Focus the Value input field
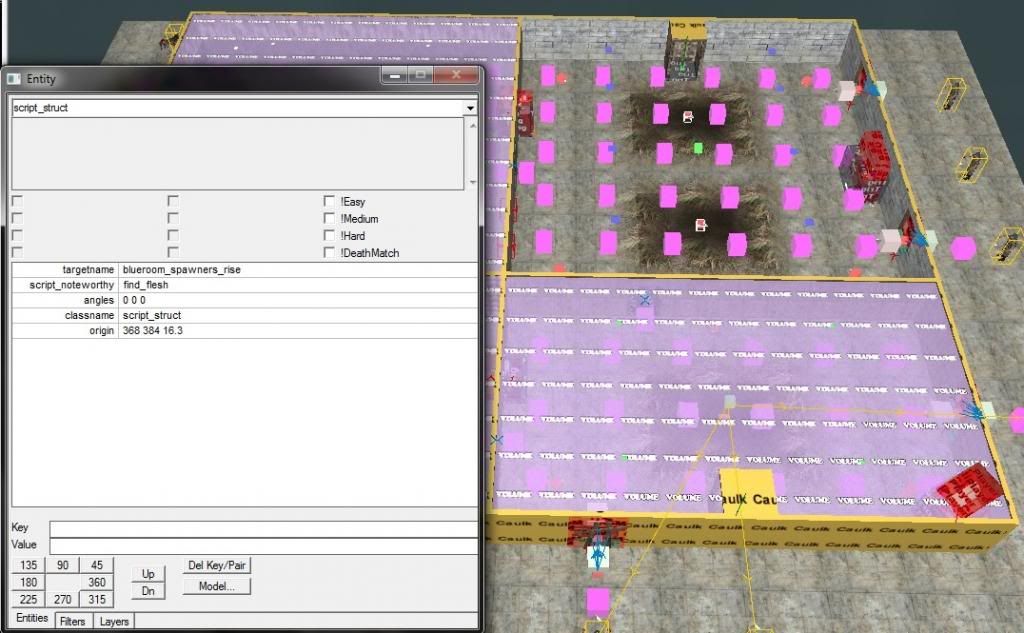This screenshot has height=633, width=1024. coord(264,545)
